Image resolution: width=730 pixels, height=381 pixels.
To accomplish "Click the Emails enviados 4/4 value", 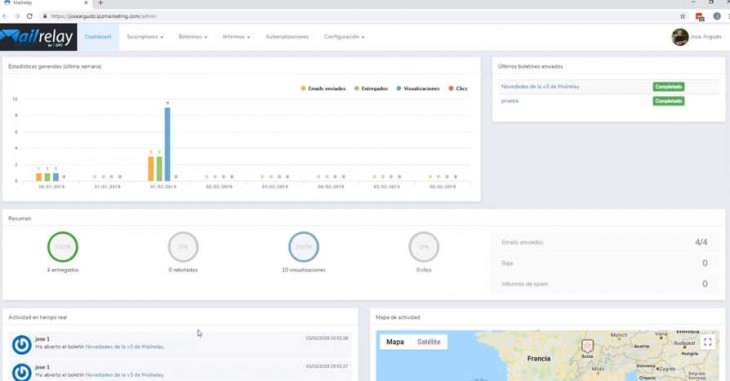I will pos(701,242).
